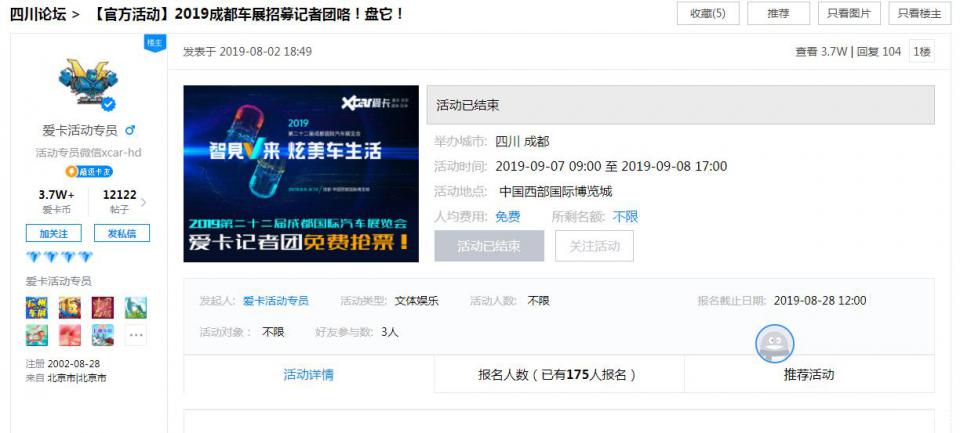Open the pink medal in the second row

coord(70,335)
